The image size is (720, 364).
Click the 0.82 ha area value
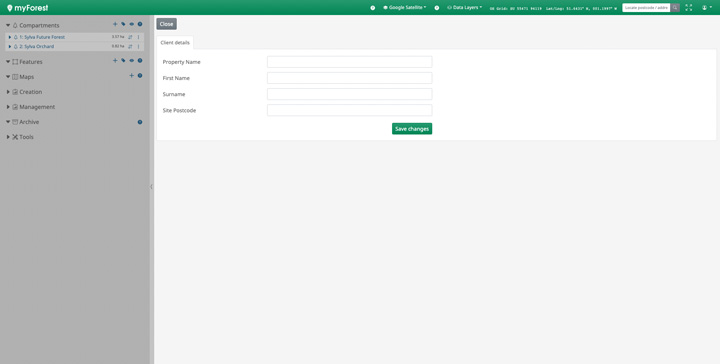coord(118,46)
